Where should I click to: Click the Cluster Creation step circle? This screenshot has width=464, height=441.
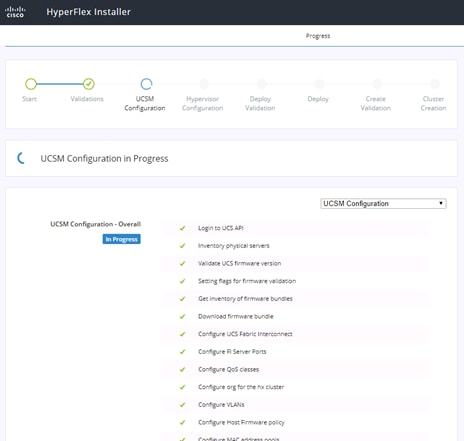coord(435,84)
